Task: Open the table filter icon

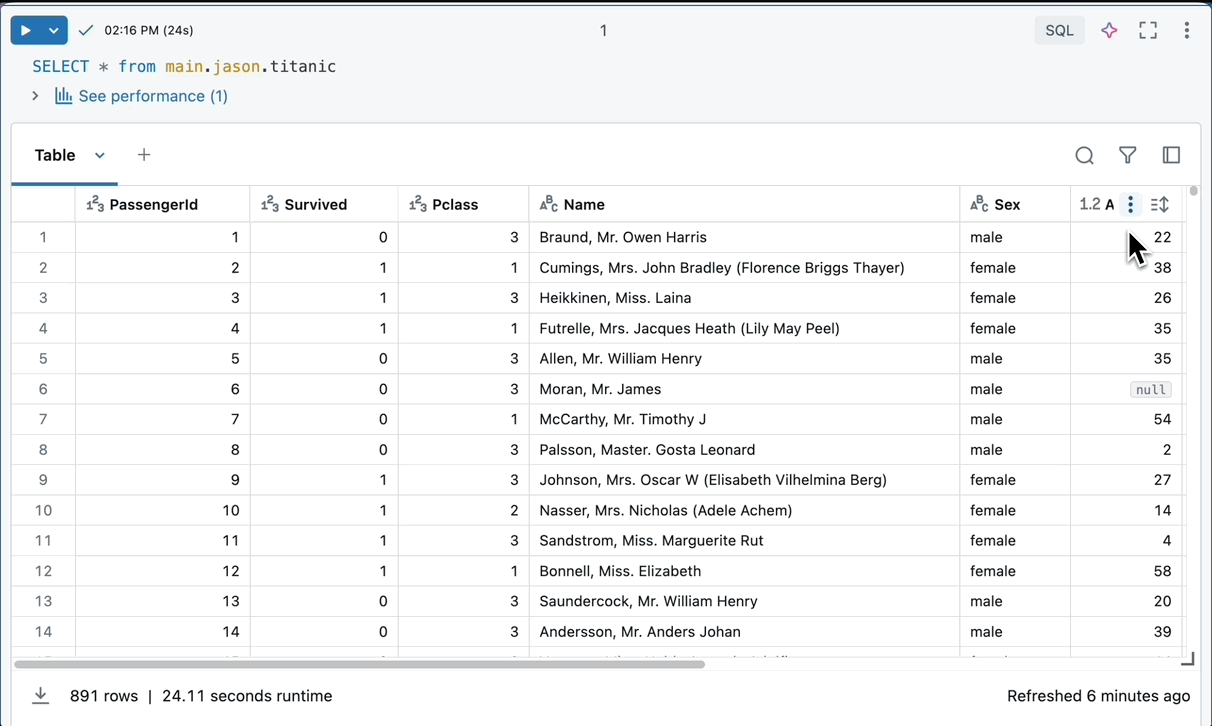Action: 1128,155
